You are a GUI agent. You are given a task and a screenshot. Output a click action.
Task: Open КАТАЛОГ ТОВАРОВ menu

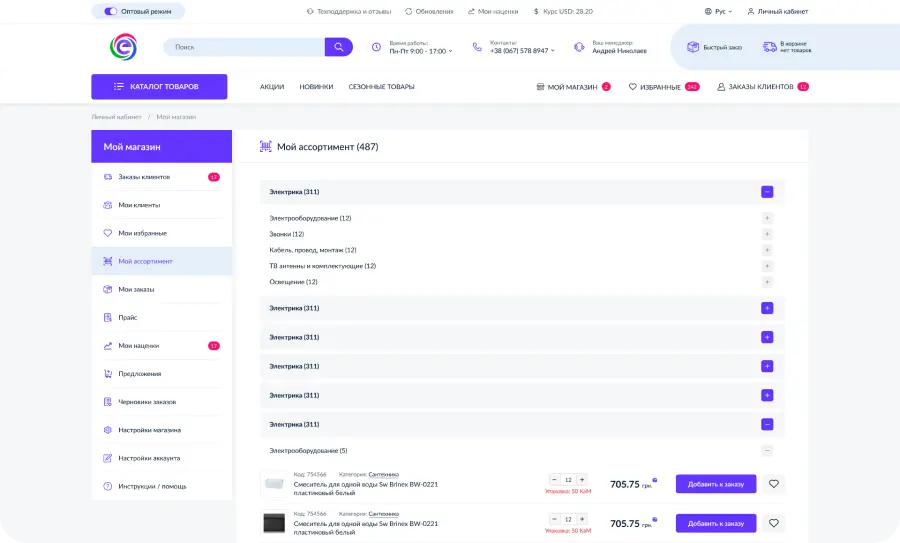[x=159, y=87]
